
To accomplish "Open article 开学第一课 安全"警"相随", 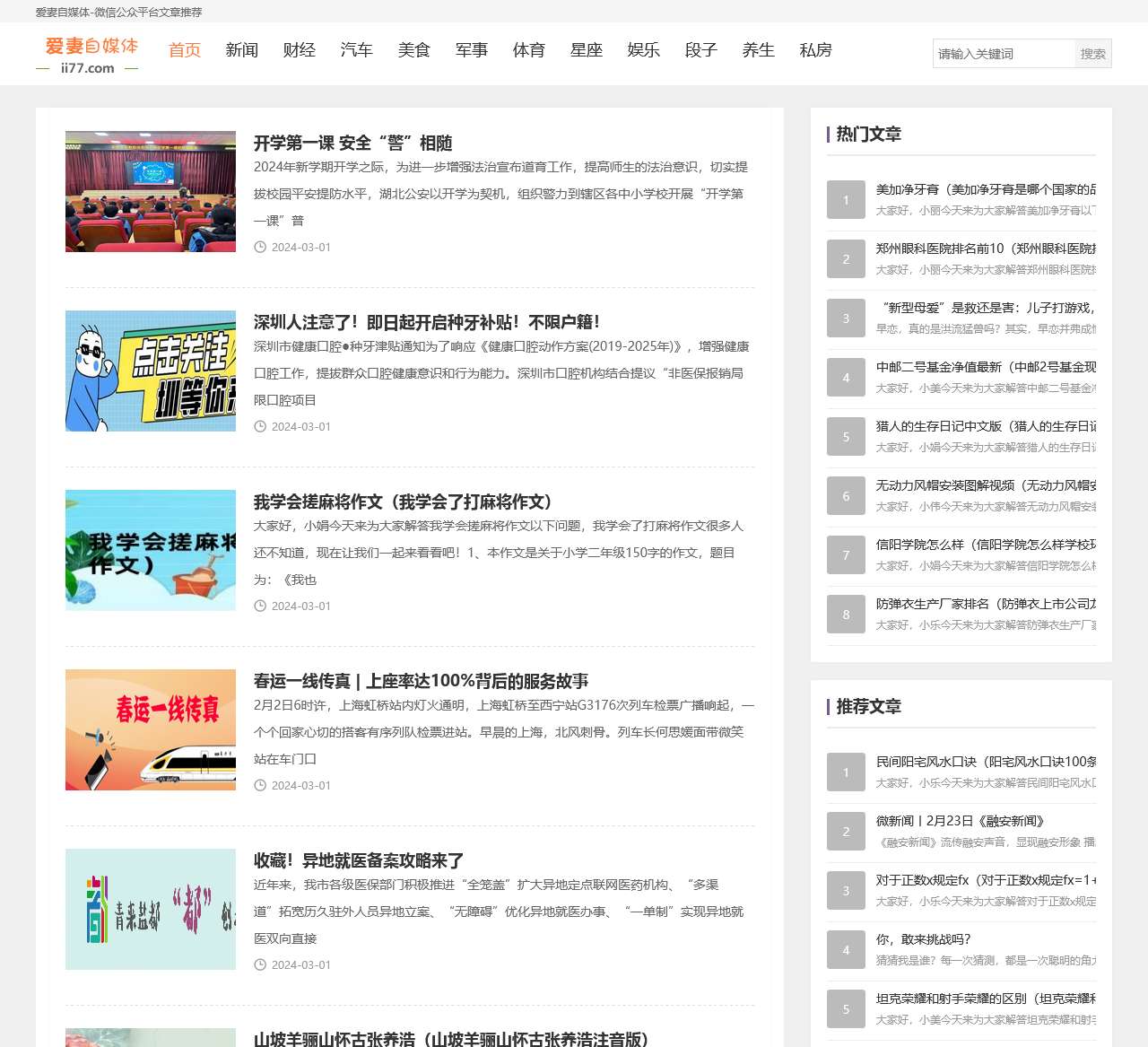I will (x=353, y=143).
